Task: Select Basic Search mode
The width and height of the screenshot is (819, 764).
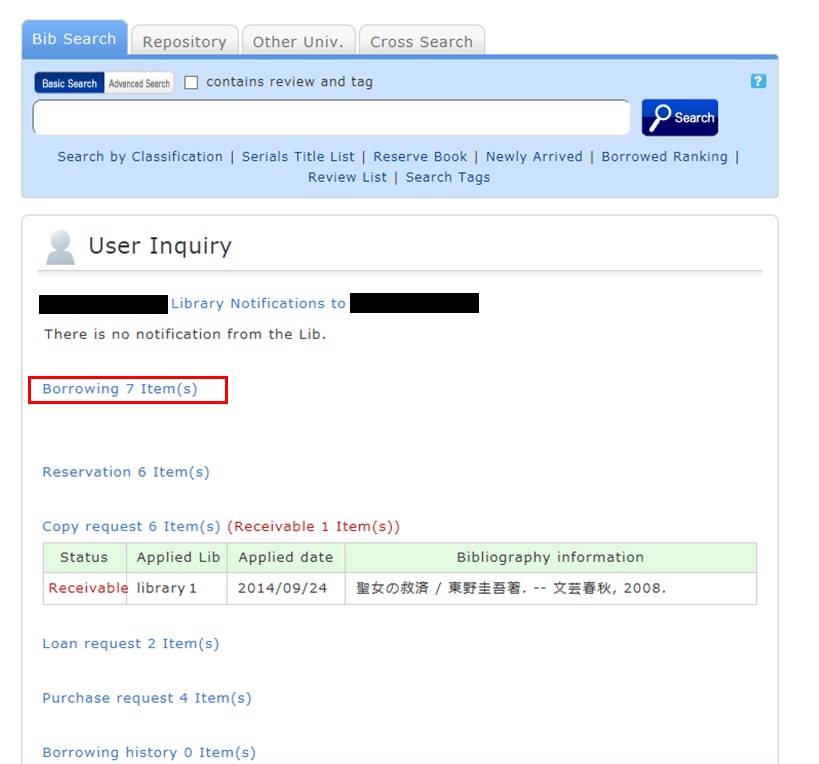Action: coord(69,84)
